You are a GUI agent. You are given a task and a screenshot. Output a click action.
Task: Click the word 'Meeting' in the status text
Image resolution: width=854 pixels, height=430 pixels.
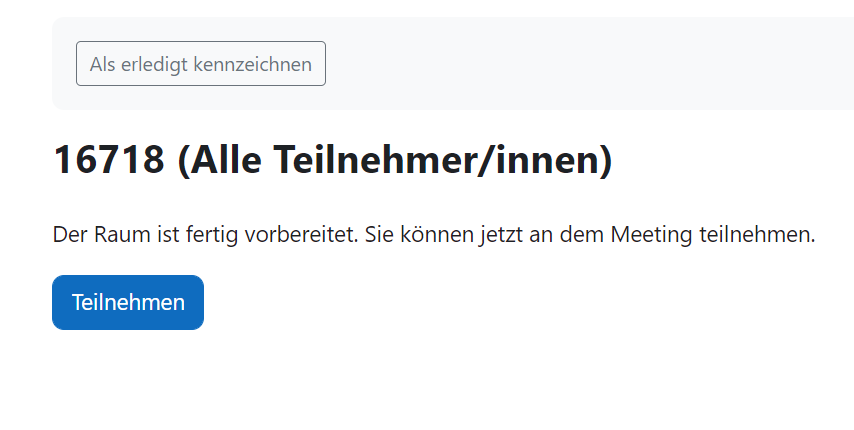pyautogui.click(x=651, y=235)
